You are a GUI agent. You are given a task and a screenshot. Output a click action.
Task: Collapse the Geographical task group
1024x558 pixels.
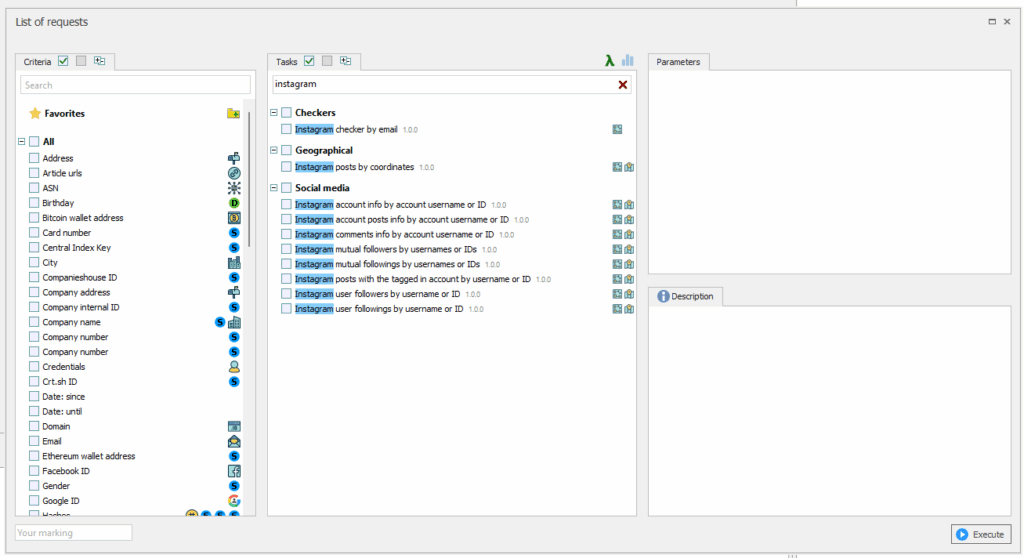click(x=274, y=150)
